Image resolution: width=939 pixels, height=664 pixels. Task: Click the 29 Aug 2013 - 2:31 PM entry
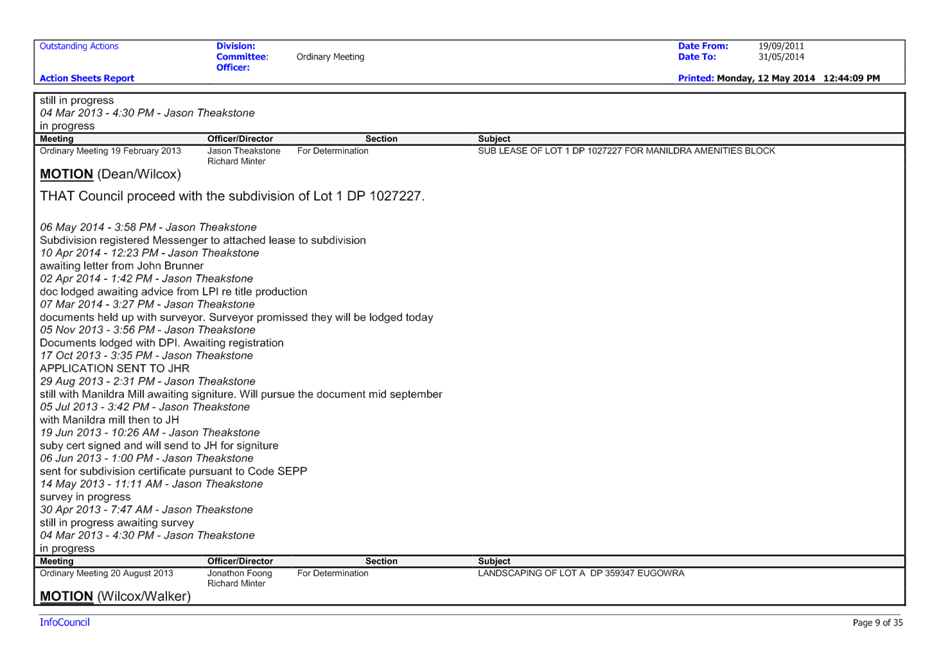coord(147,381)
